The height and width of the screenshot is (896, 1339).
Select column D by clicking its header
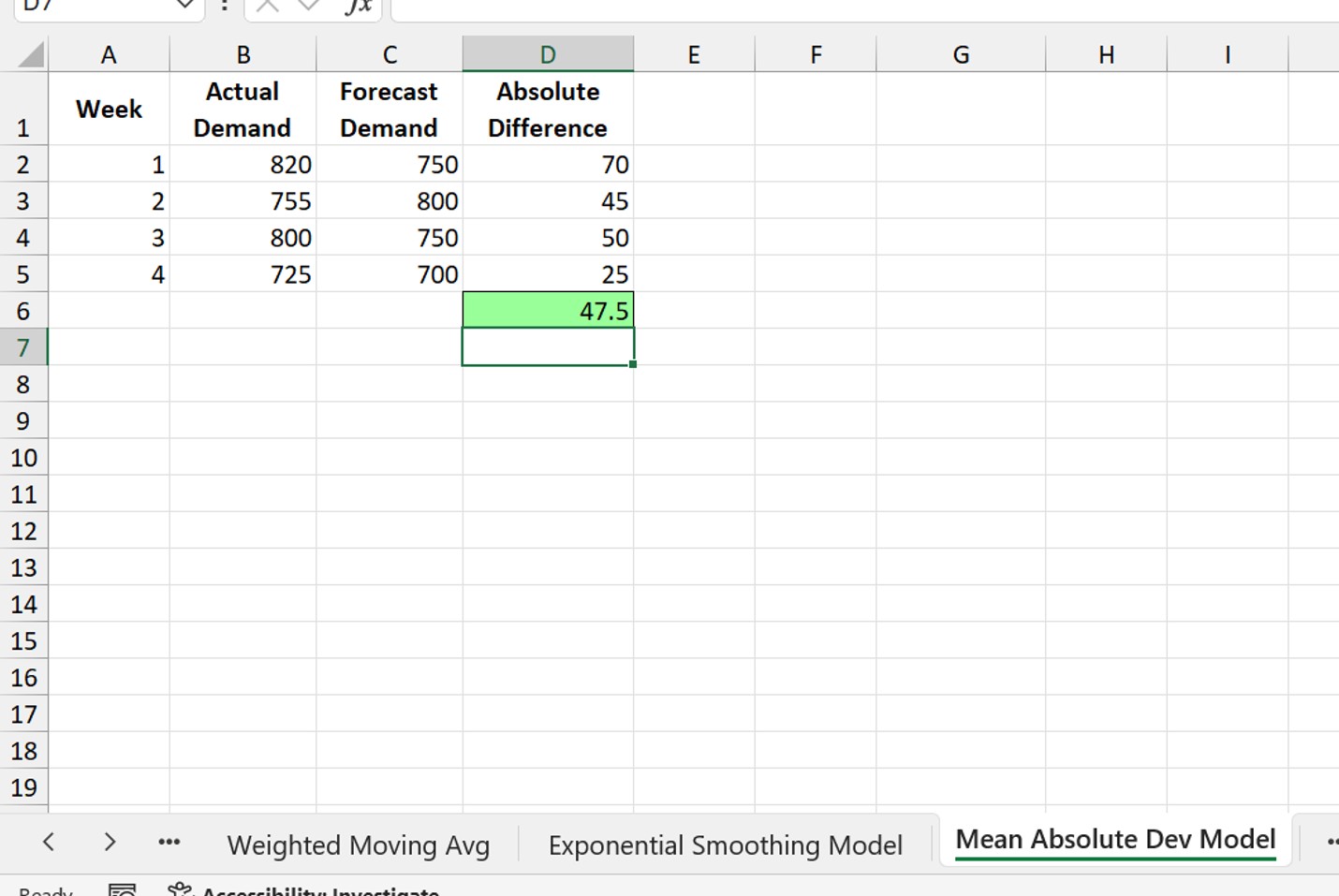click(548, 53)
